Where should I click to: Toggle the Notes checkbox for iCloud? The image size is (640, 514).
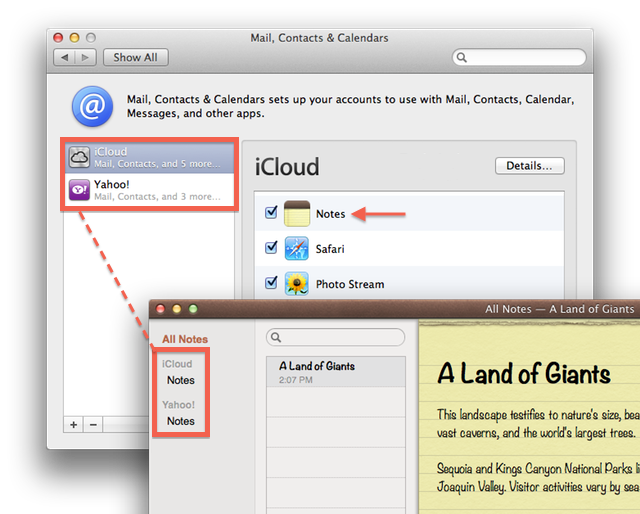[271, 212]
